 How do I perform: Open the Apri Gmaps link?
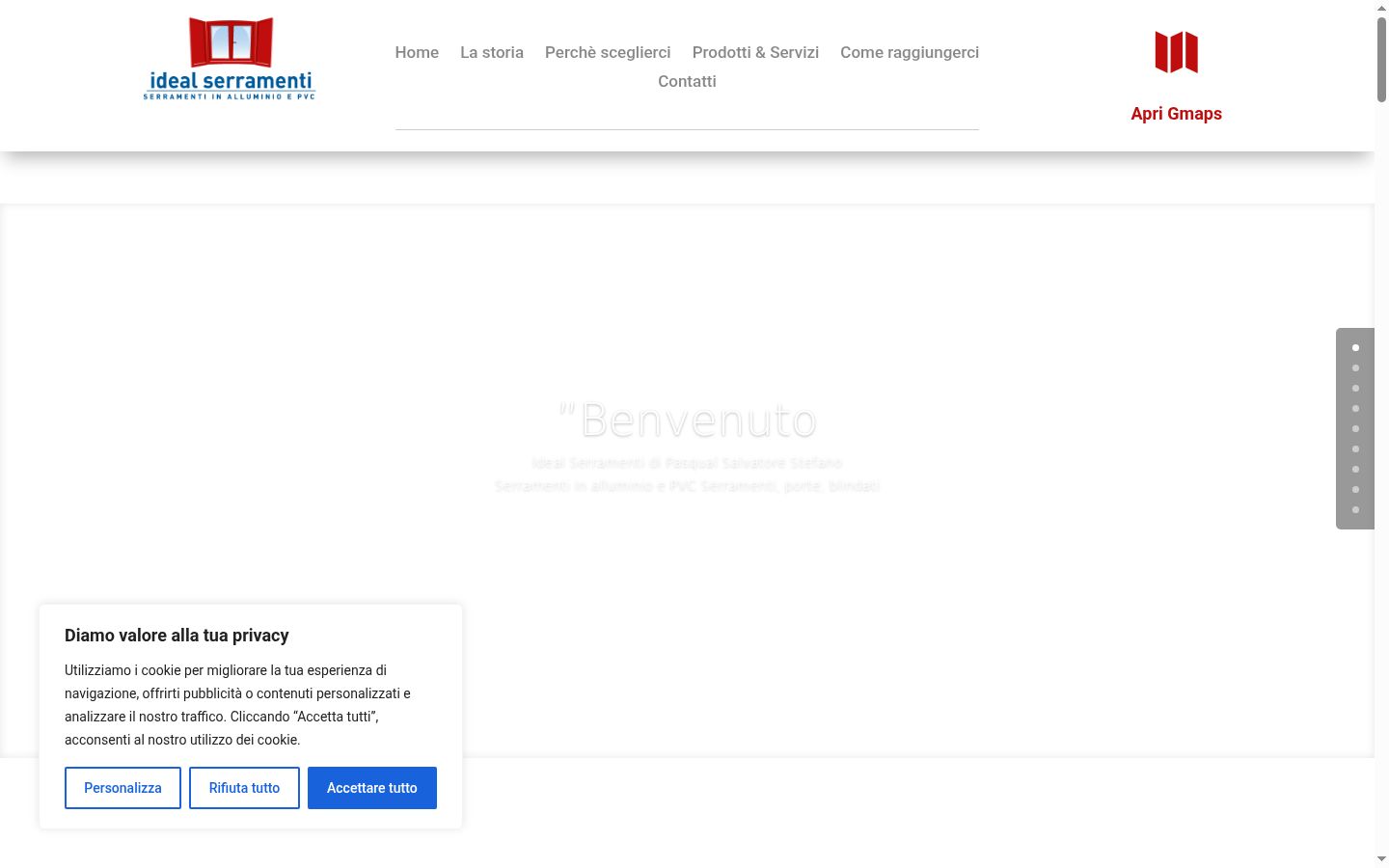pyautogui.click(x=1177, y=114)
